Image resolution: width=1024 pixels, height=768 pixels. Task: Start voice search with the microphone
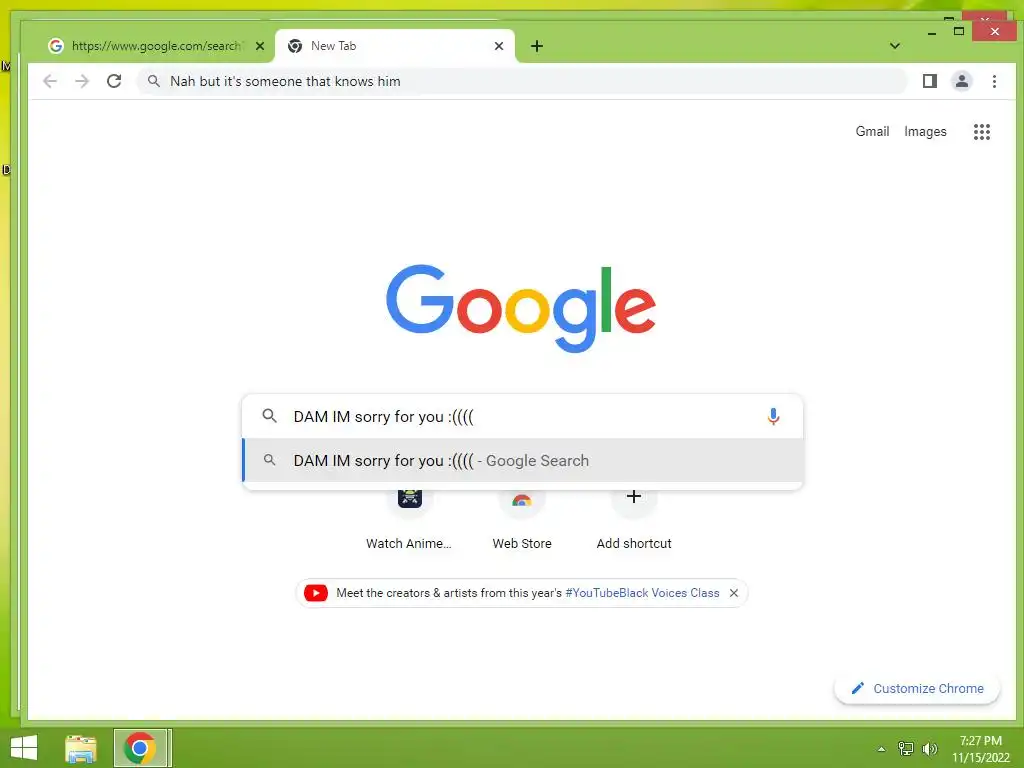tap(773, 416)
